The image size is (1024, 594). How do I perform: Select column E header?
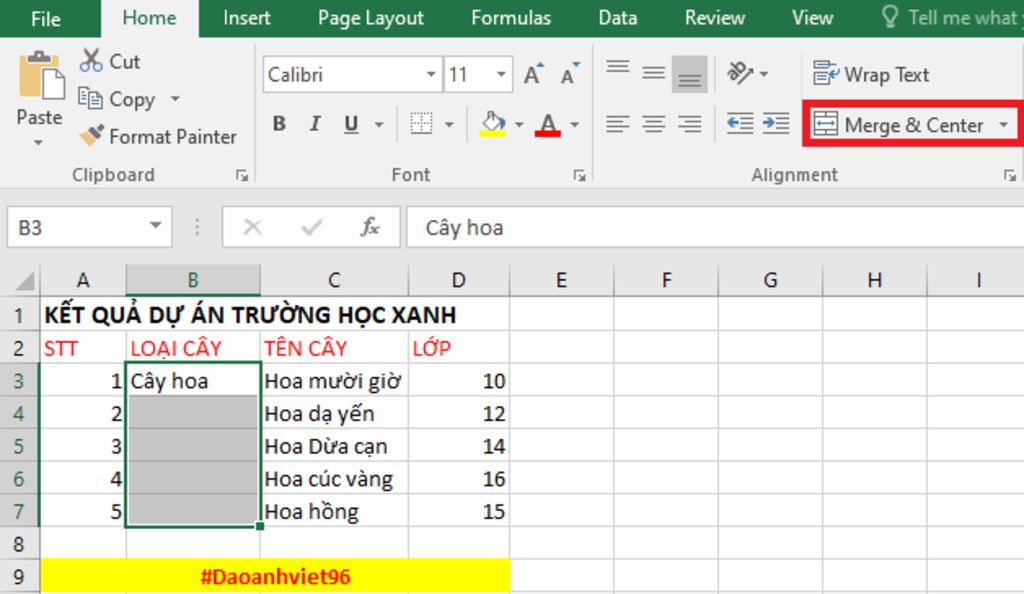tap(562, 281)
